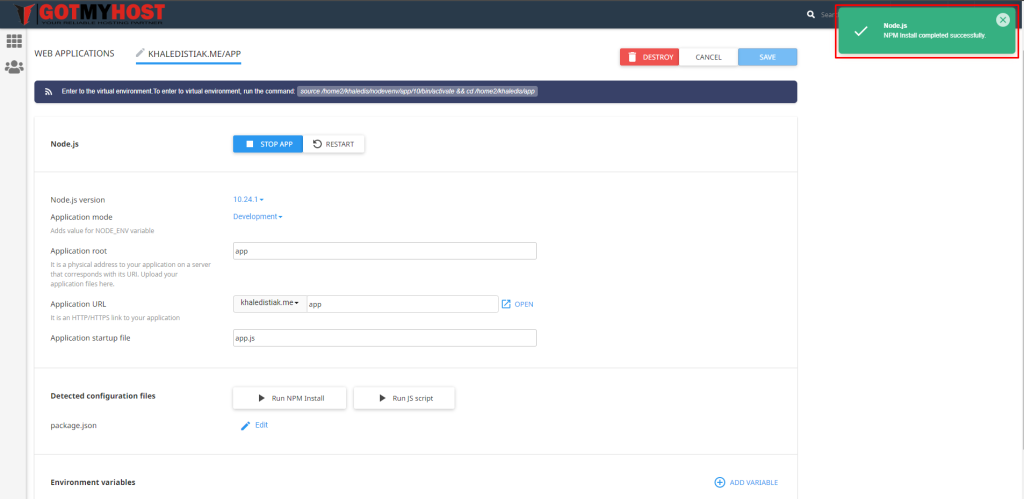Screen dimensions: 1024x499
Task: Restart the Node.js application
Action: point(333,144)
